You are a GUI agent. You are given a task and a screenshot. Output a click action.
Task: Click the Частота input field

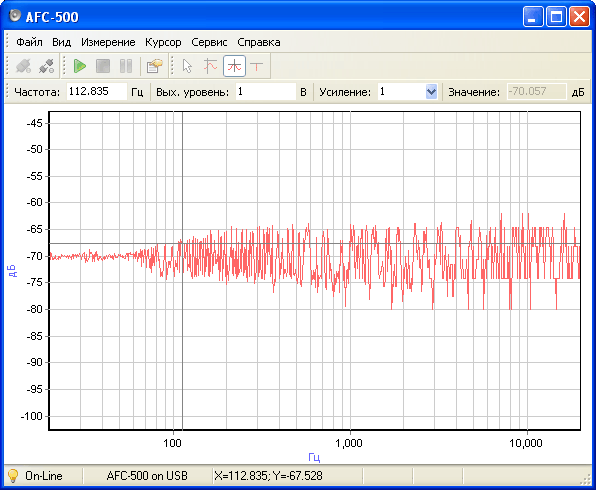click(97, 92)
